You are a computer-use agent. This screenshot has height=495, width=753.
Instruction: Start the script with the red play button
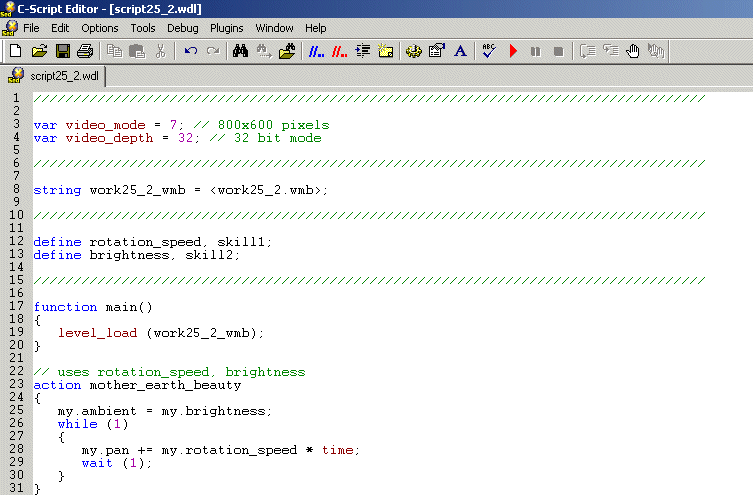(x=513, y=51)
